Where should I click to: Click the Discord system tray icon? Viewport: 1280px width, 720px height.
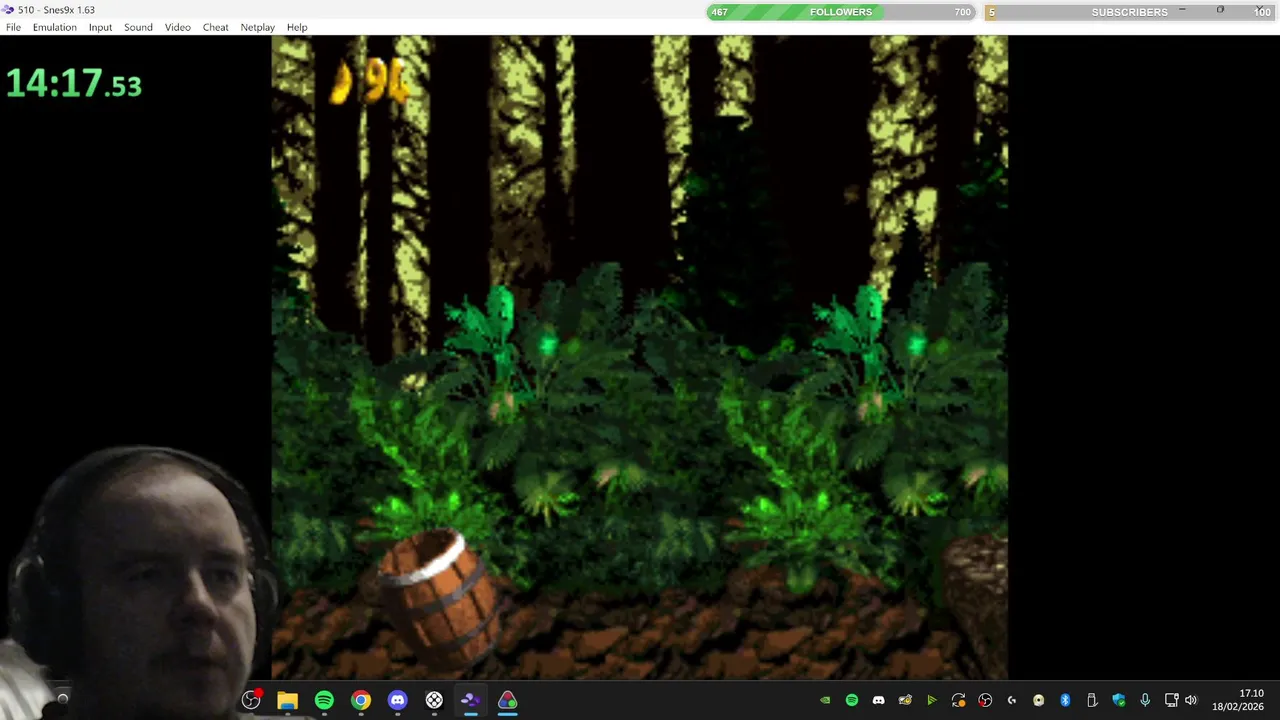(x=878, y=700)
